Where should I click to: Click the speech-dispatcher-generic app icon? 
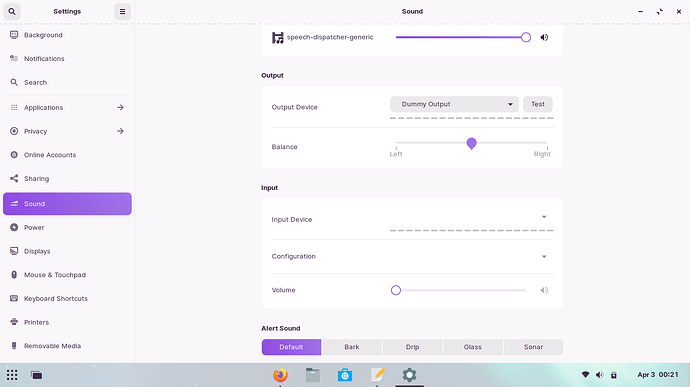tap(278, 37)
